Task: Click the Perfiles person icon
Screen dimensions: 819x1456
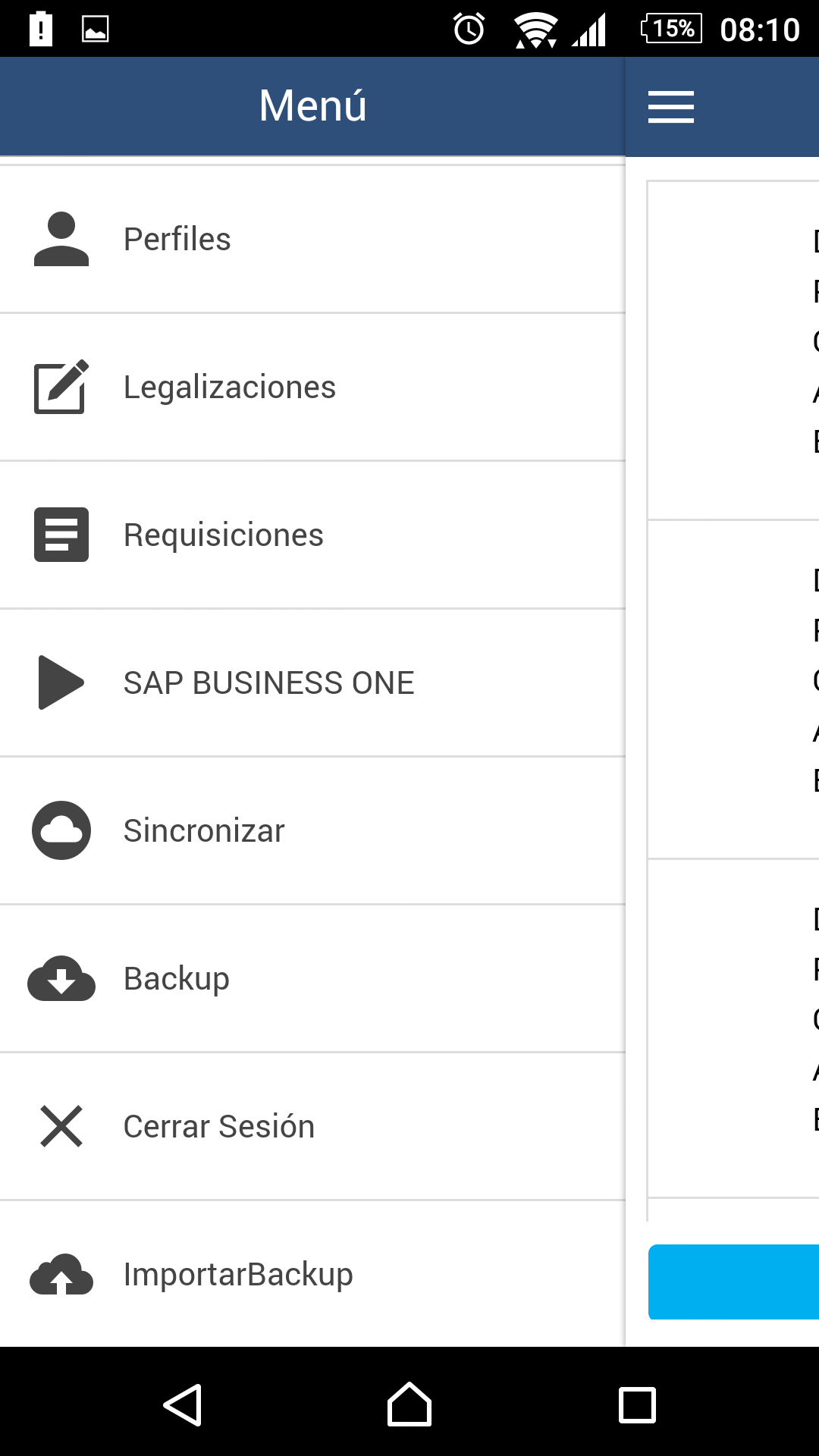Action: click(61, 239)
